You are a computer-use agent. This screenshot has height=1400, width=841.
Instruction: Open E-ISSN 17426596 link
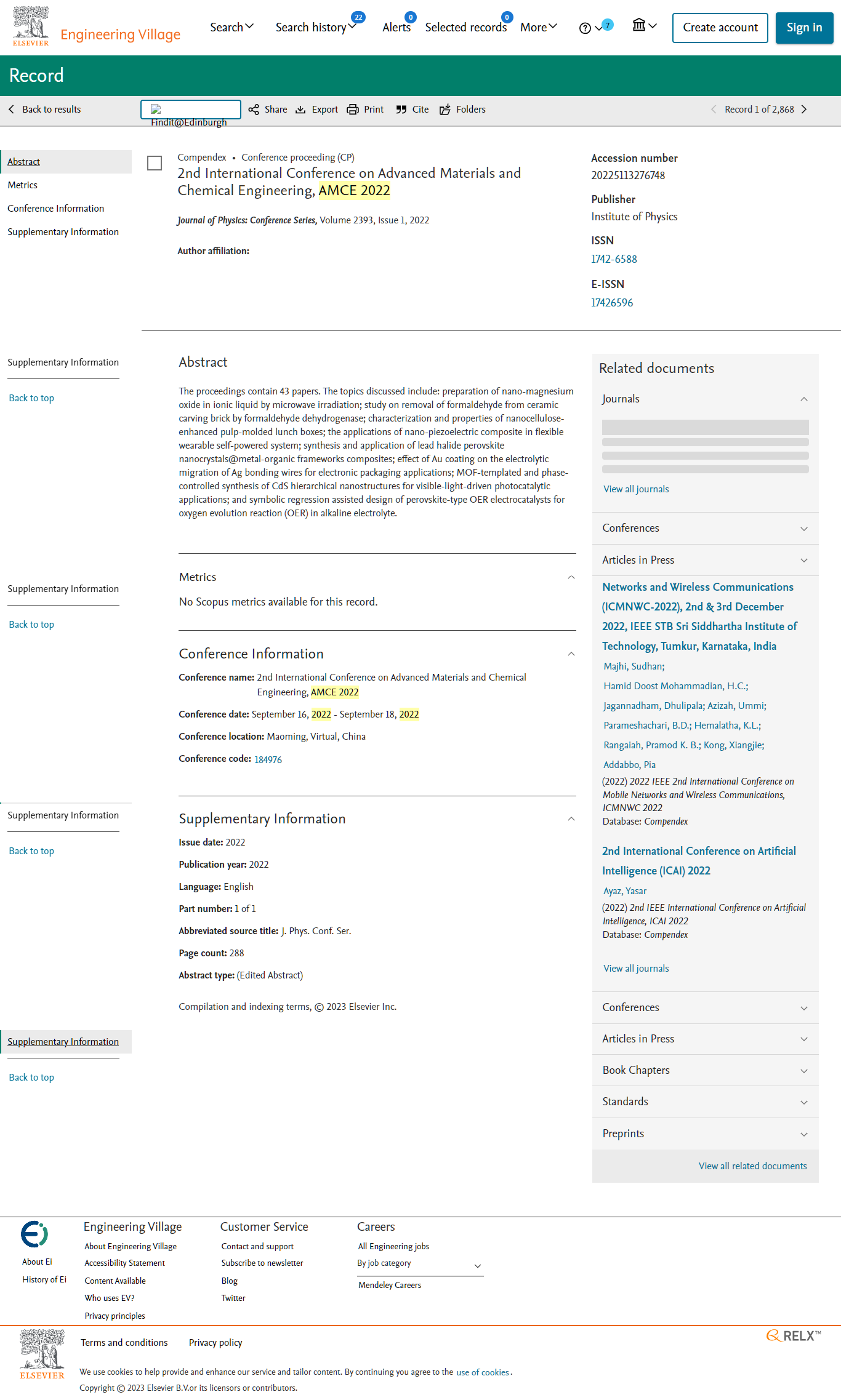tap(612, 303)
